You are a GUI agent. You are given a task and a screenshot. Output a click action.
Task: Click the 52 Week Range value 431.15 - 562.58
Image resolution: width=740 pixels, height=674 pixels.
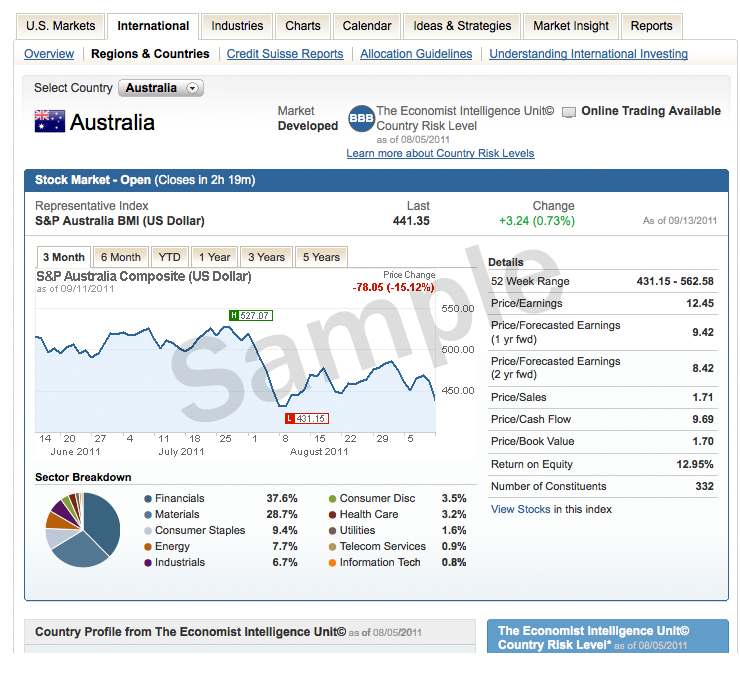pyautogui.click(x=675, y=281)
